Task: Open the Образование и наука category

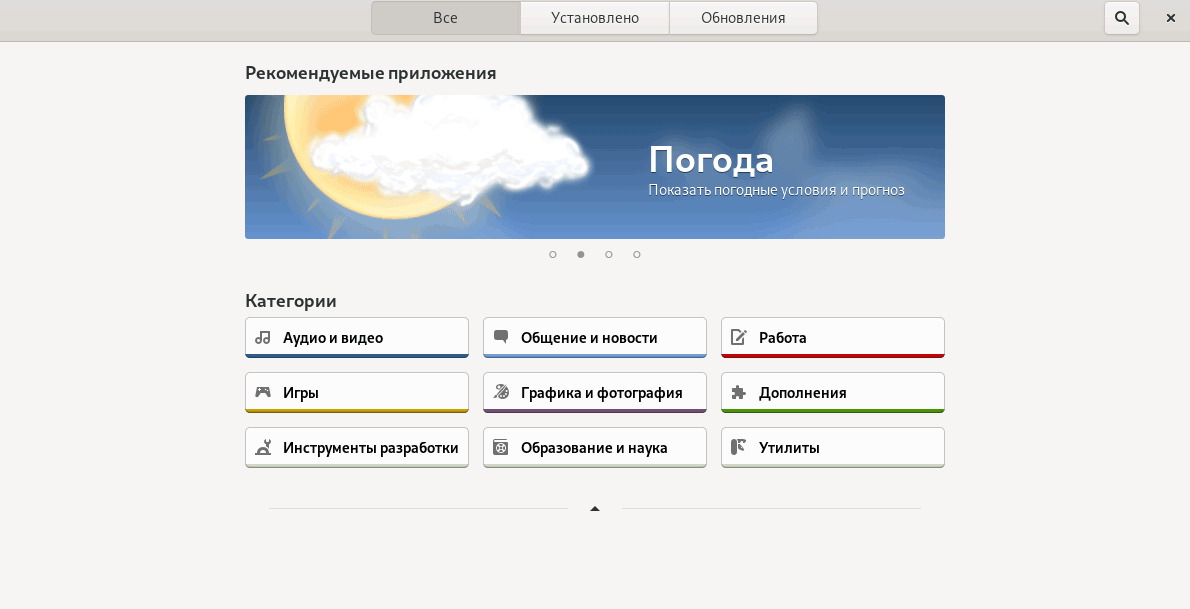Action: click(x=595, y=448)
